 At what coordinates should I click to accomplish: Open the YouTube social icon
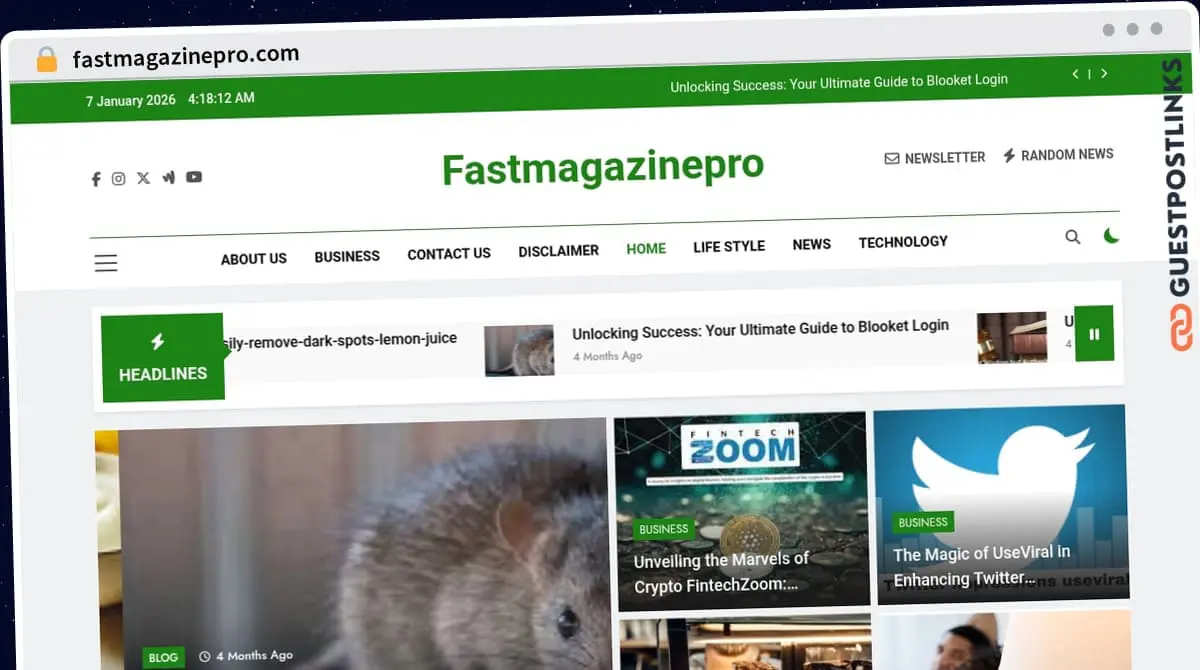click(194, 177)
